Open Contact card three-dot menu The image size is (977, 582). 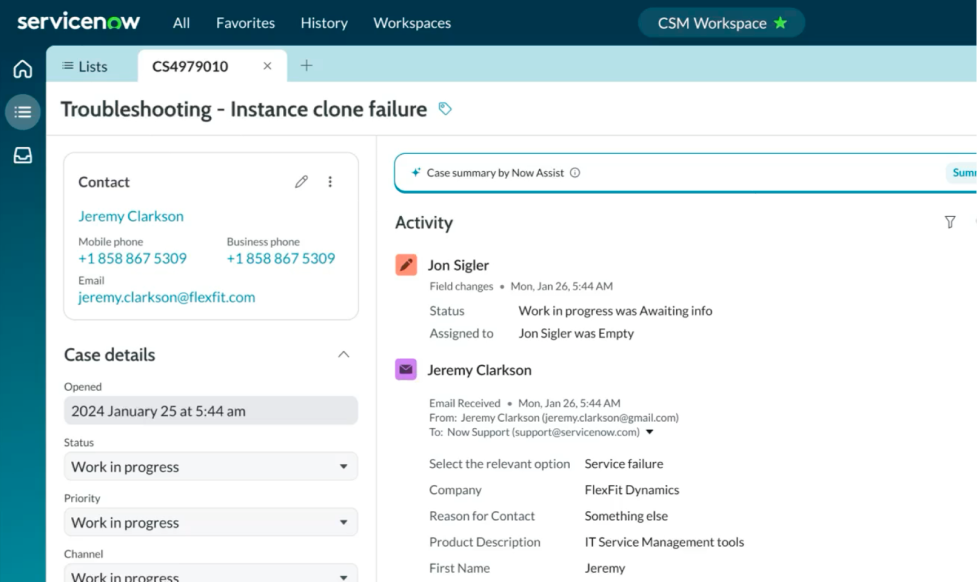coord(330,182)
